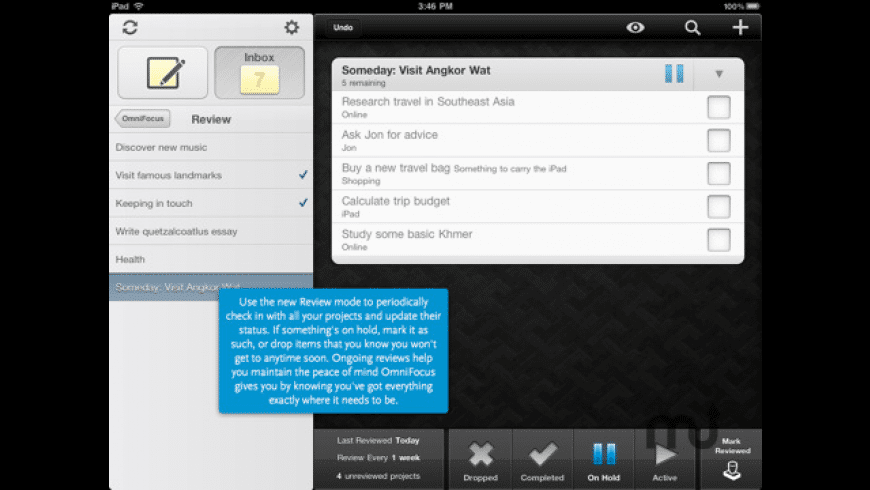Viewport: 870px width, 490px height.
Task: Change Review Every 1 week interval
Action: click(x=378, y=458)
